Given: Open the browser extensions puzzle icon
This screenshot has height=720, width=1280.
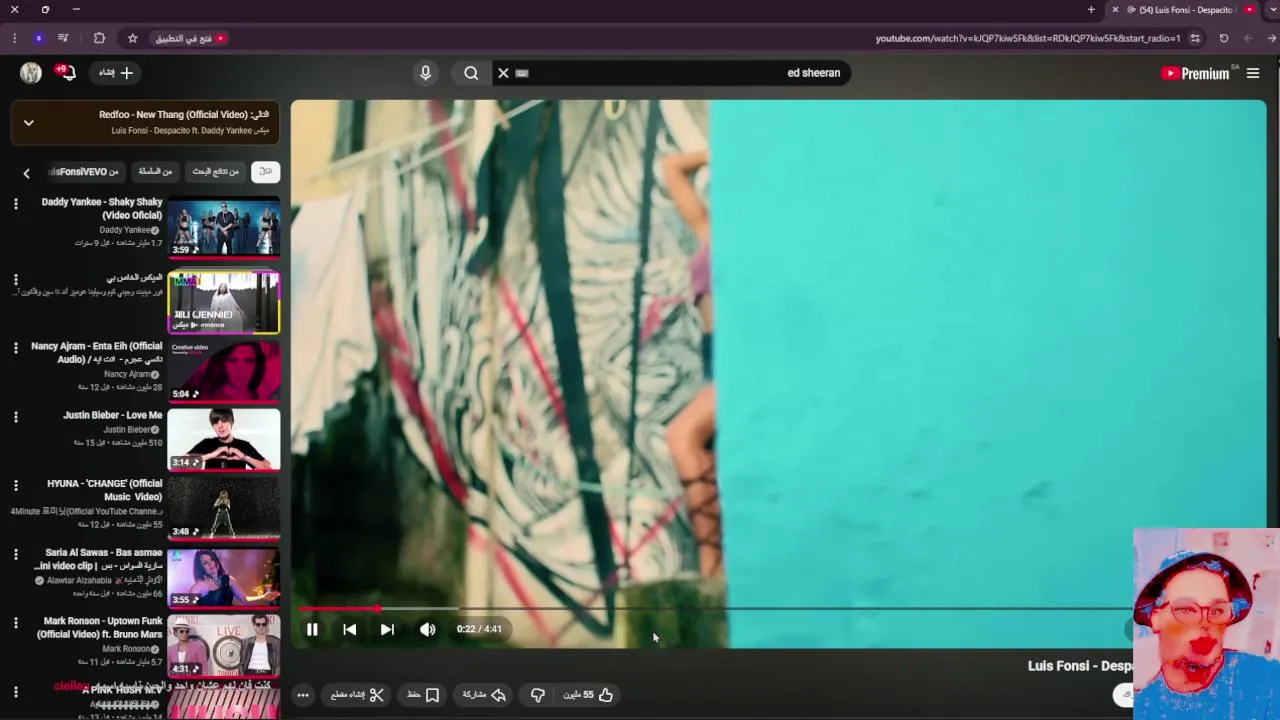Looking at the screenshot, I should click(99, 38).
